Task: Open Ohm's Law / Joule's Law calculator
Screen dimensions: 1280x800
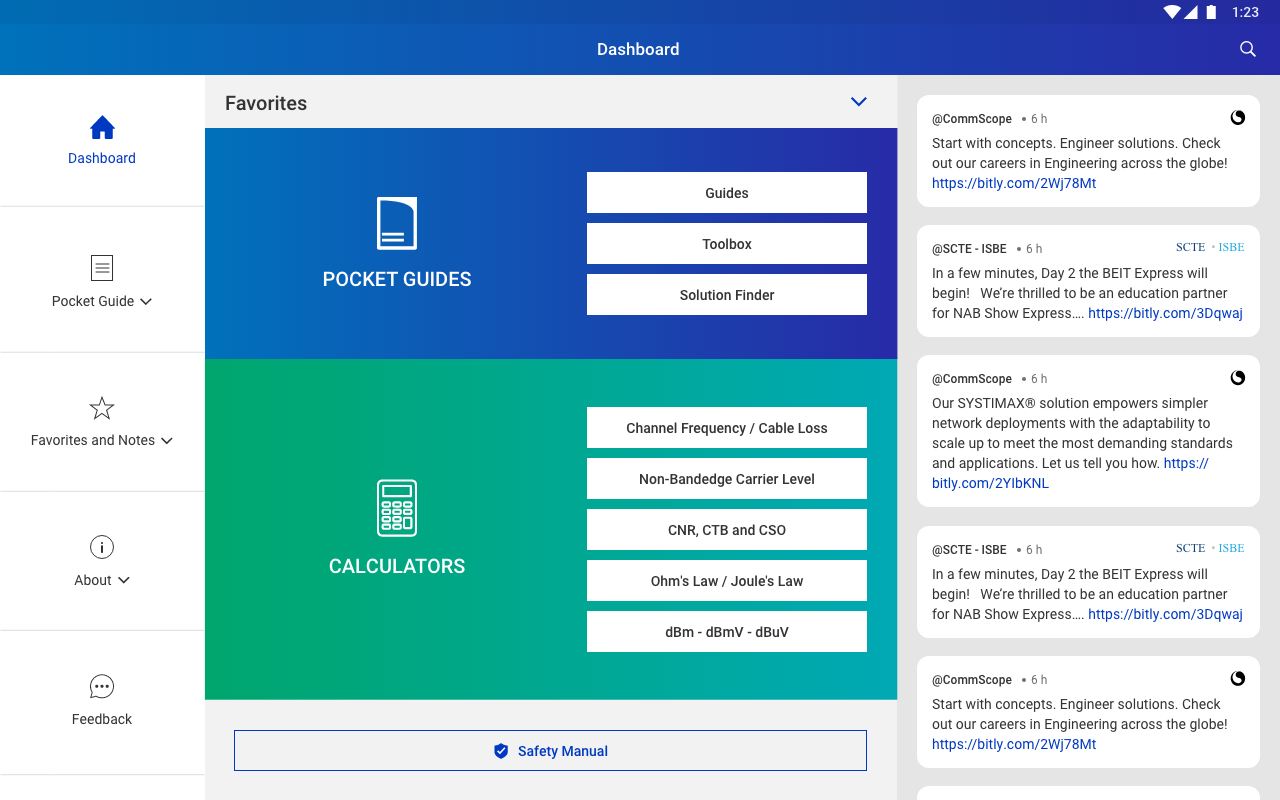Action: (727, 581)
